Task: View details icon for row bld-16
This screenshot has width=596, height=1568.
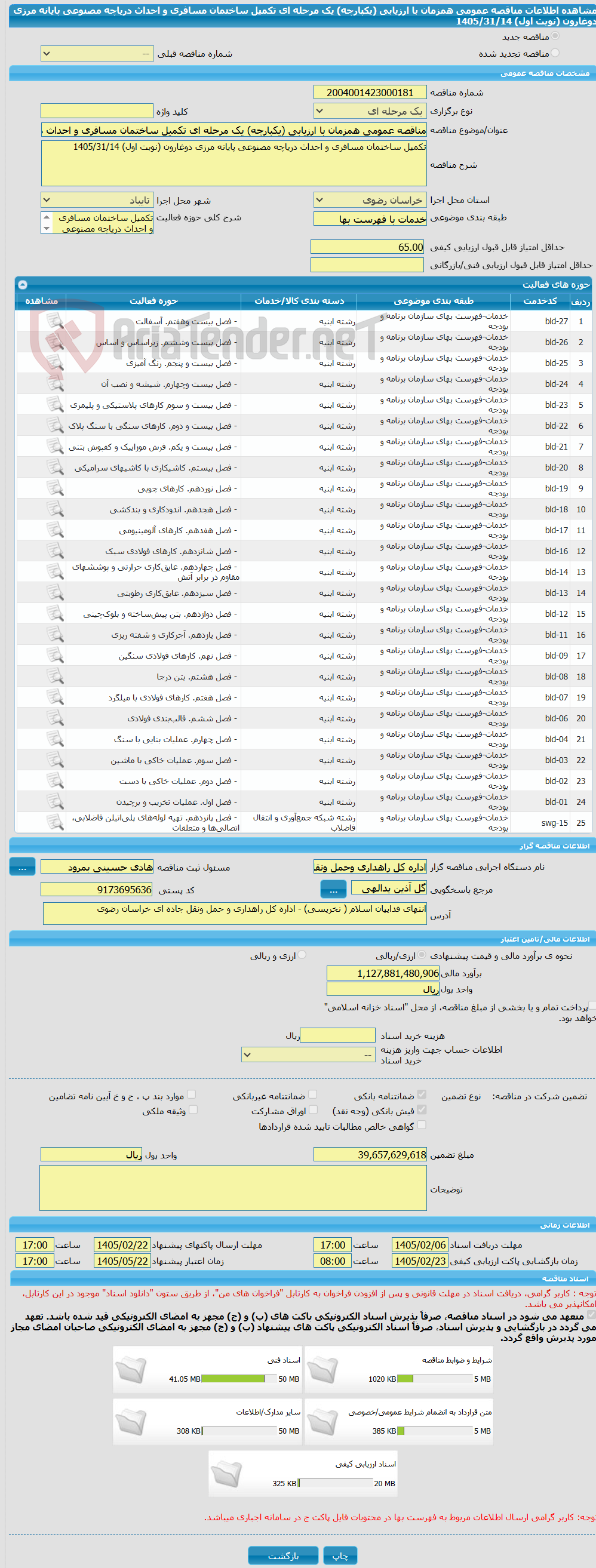Action: (56, 551)
